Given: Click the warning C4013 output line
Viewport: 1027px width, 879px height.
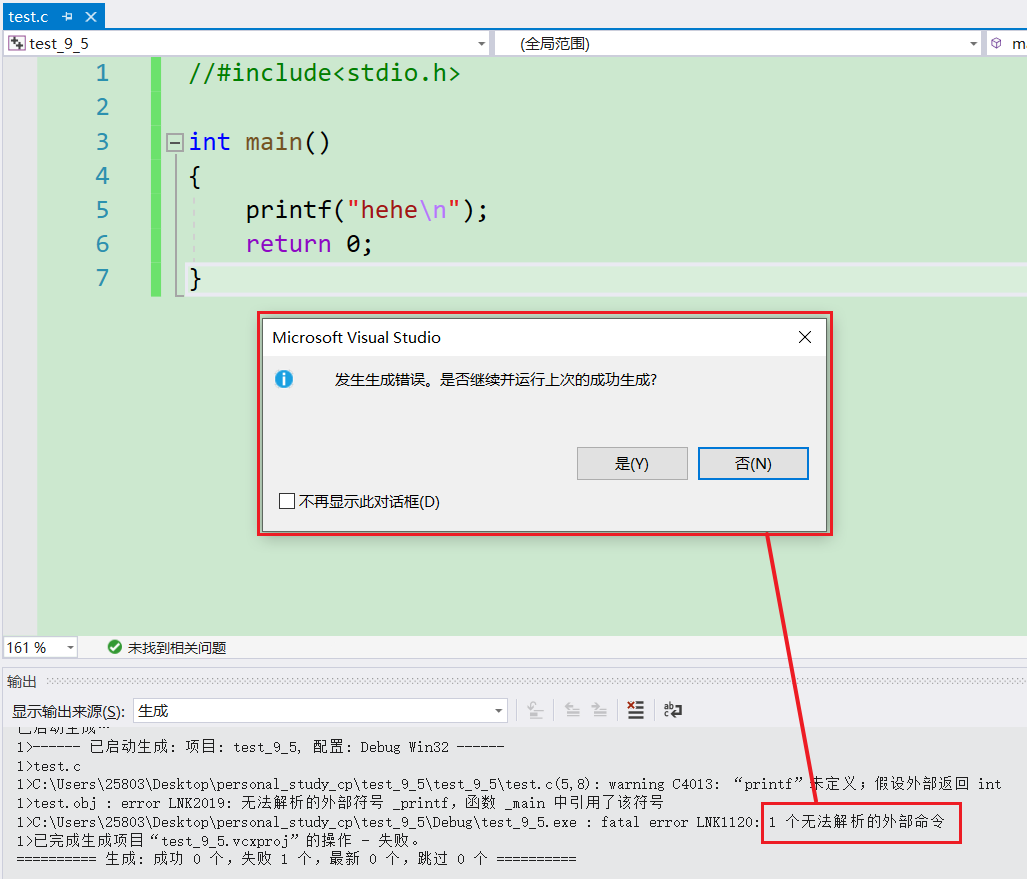Looking at the screenshot, I should (509, 784).
